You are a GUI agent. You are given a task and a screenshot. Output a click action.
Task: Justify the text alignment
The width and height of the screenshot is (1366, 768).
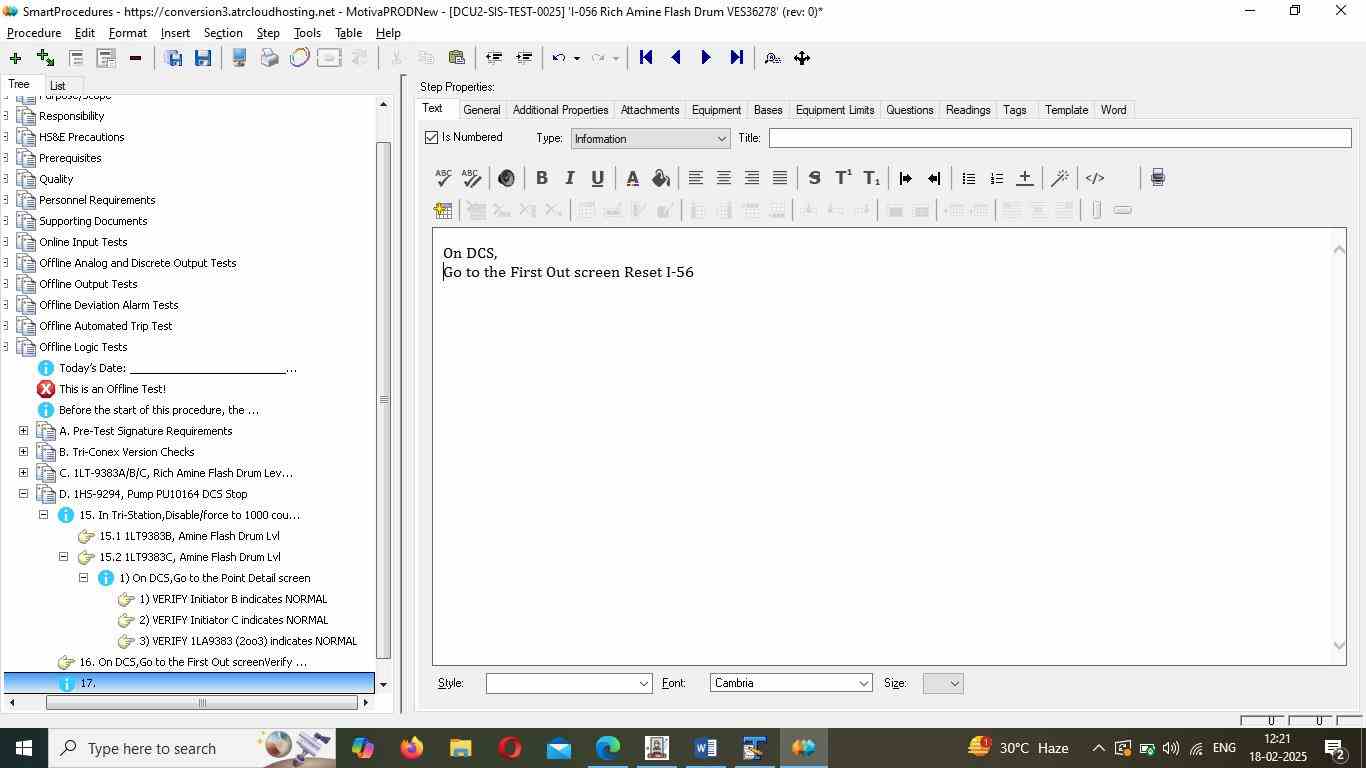(779, 178)
